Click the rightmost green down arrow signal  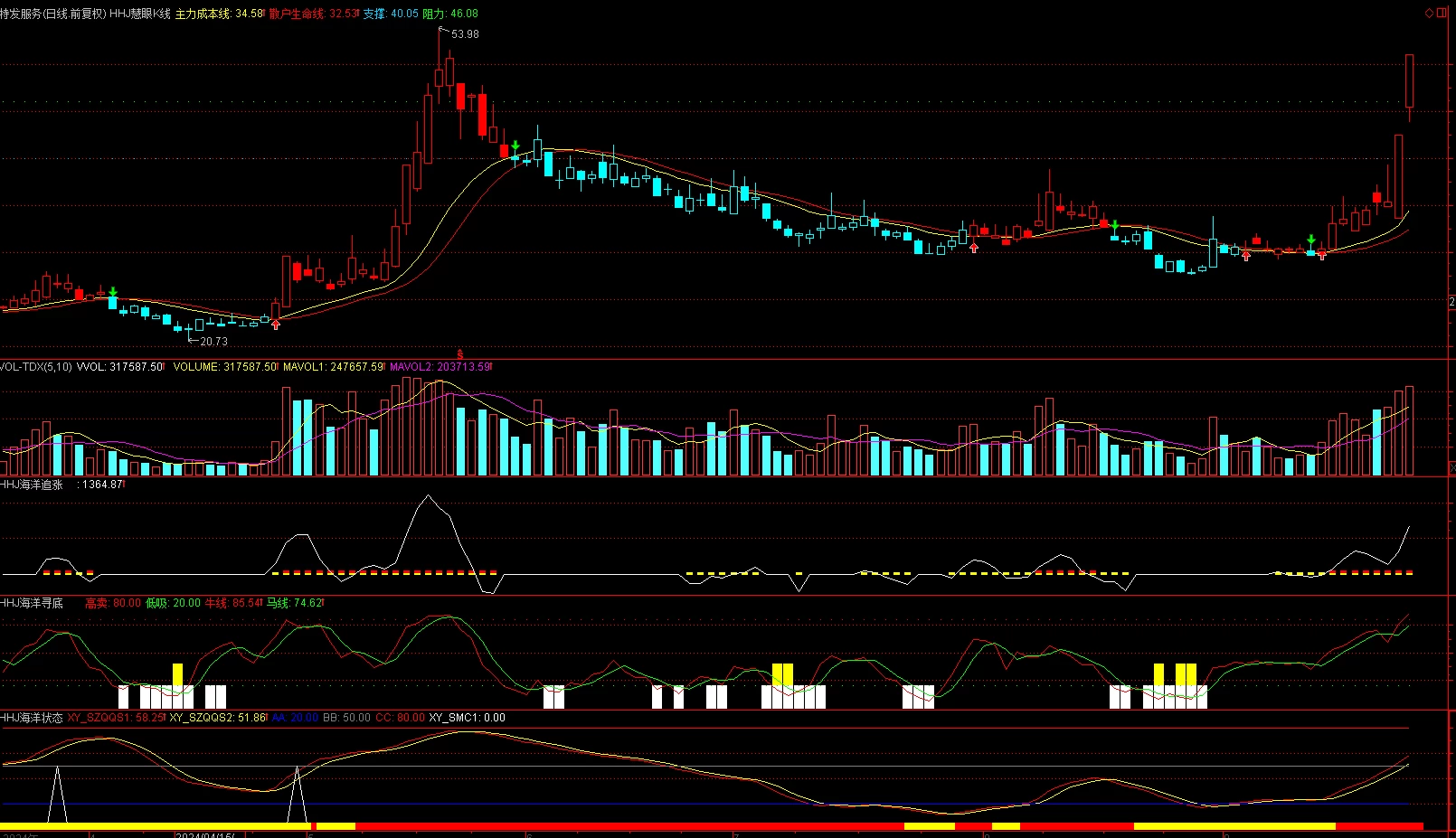coord(1310,240)
